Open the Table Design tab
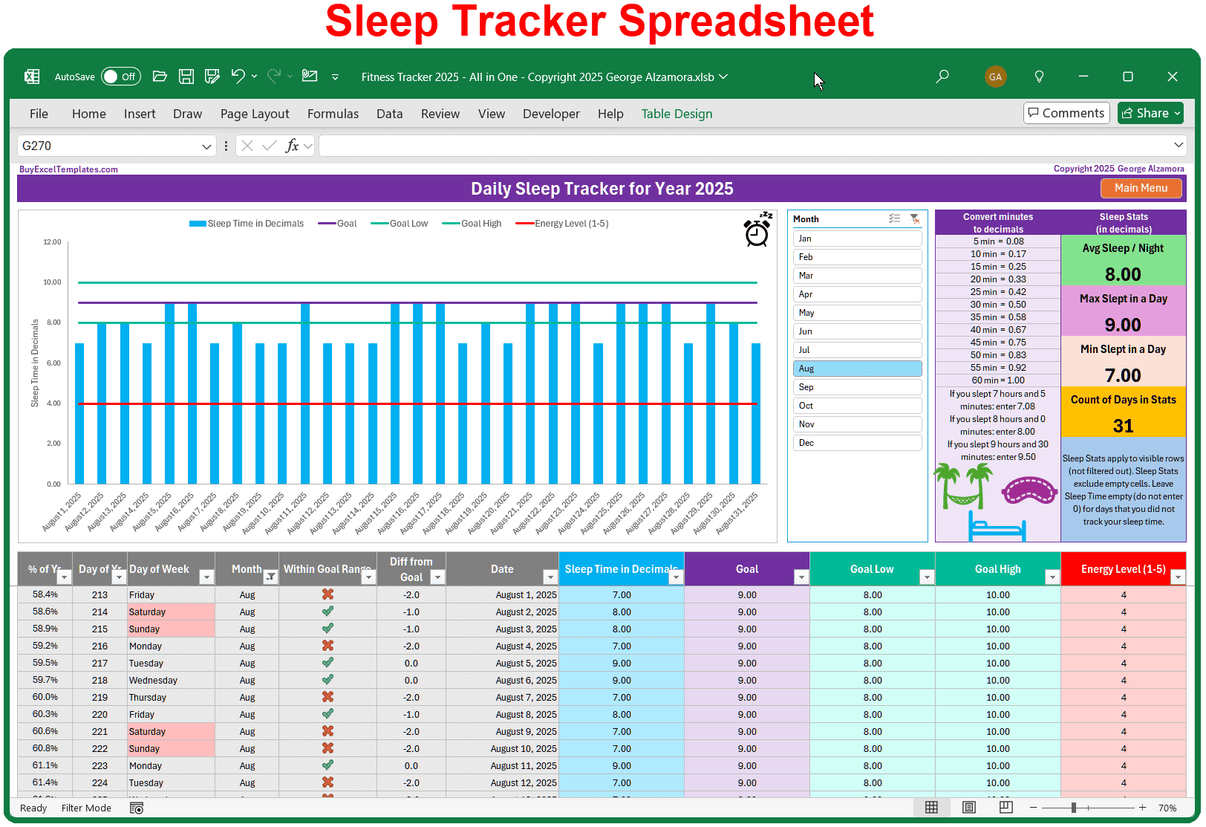The height and width of the screenshot is (827, 1206). coord(676,113)
